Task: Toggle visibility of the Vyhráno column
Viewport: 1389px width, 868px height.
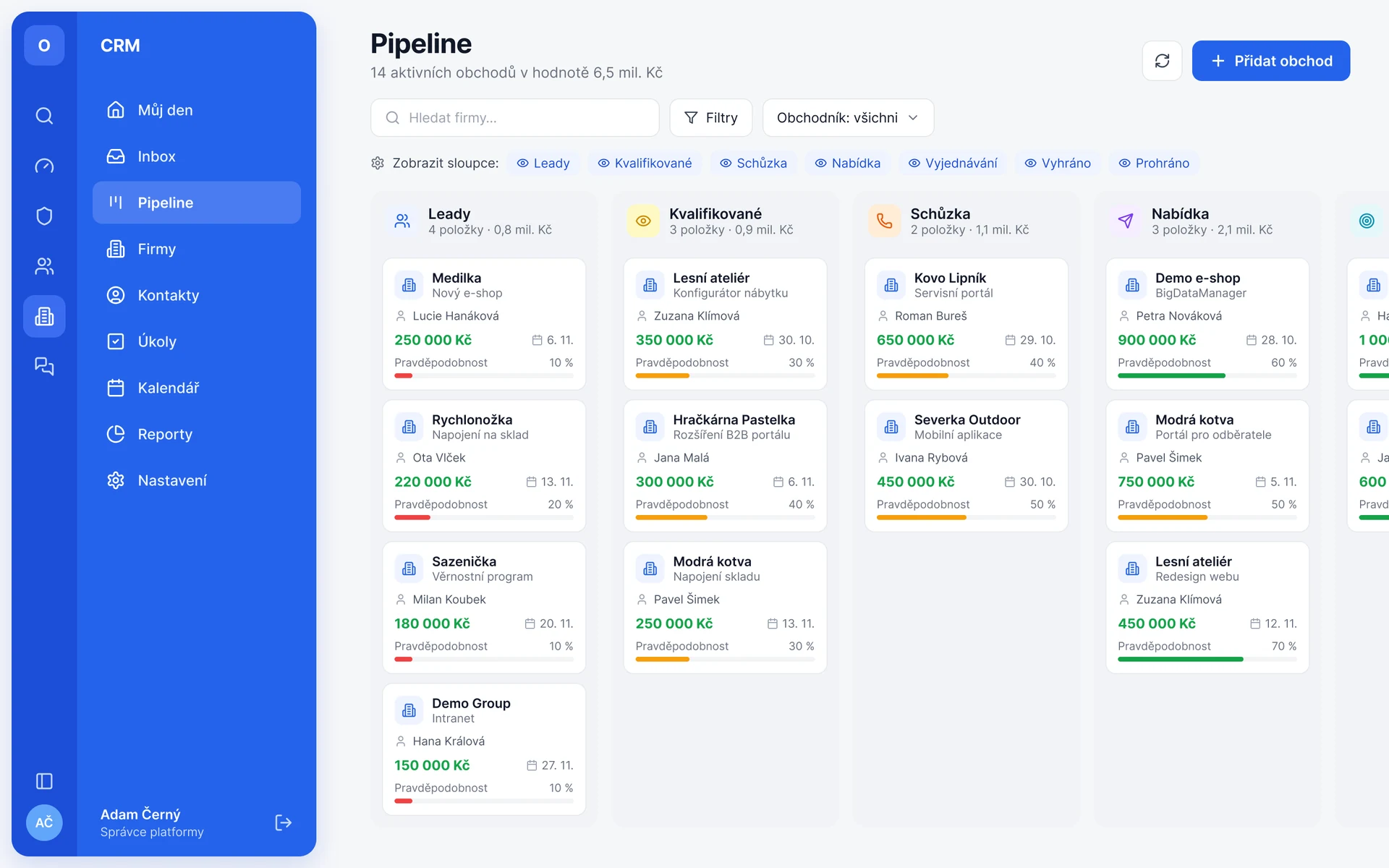Action: [x=1058, y=163]
